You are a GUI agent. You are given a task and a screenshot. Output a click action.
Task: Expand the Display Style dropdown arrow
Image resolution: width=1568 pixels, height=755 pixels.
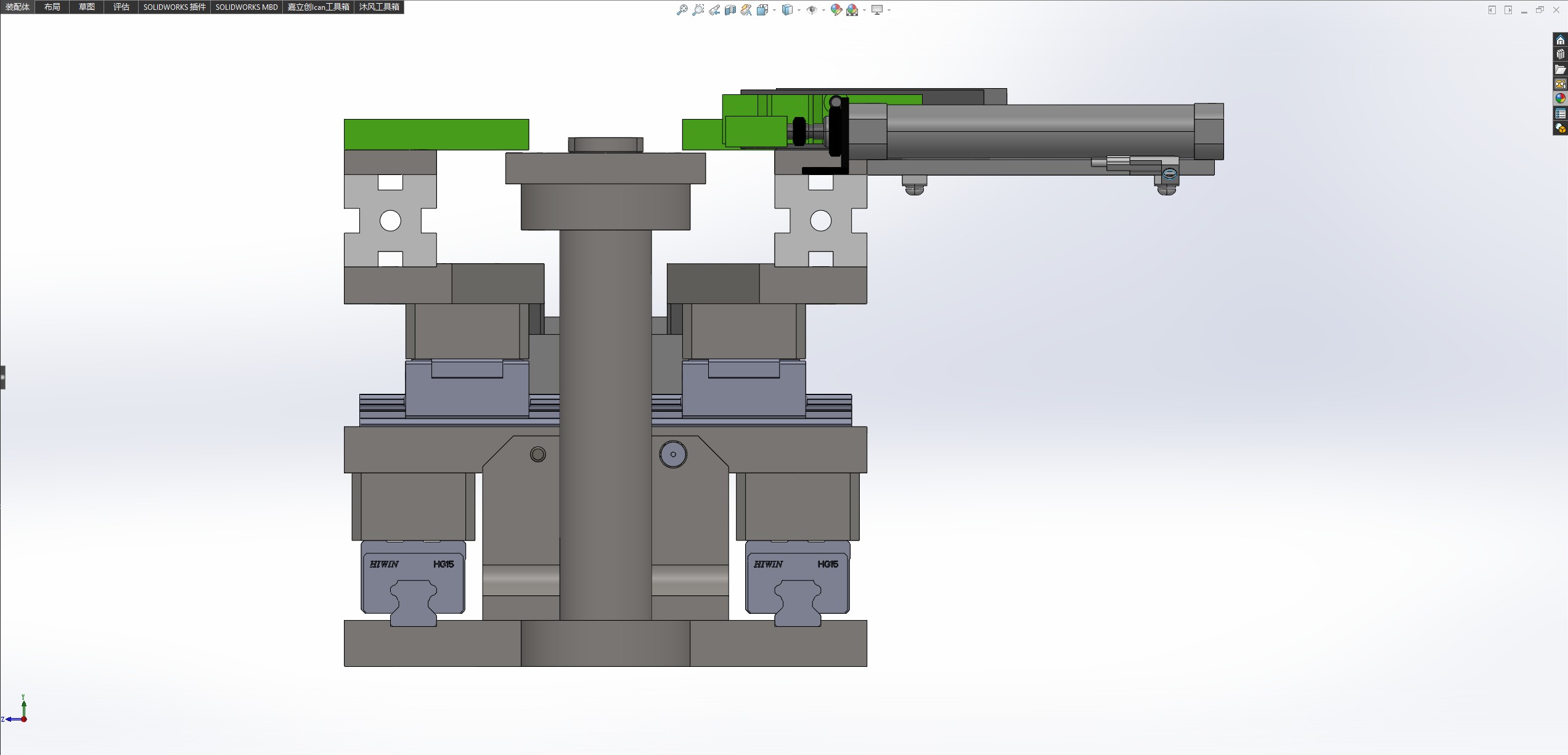799,10
